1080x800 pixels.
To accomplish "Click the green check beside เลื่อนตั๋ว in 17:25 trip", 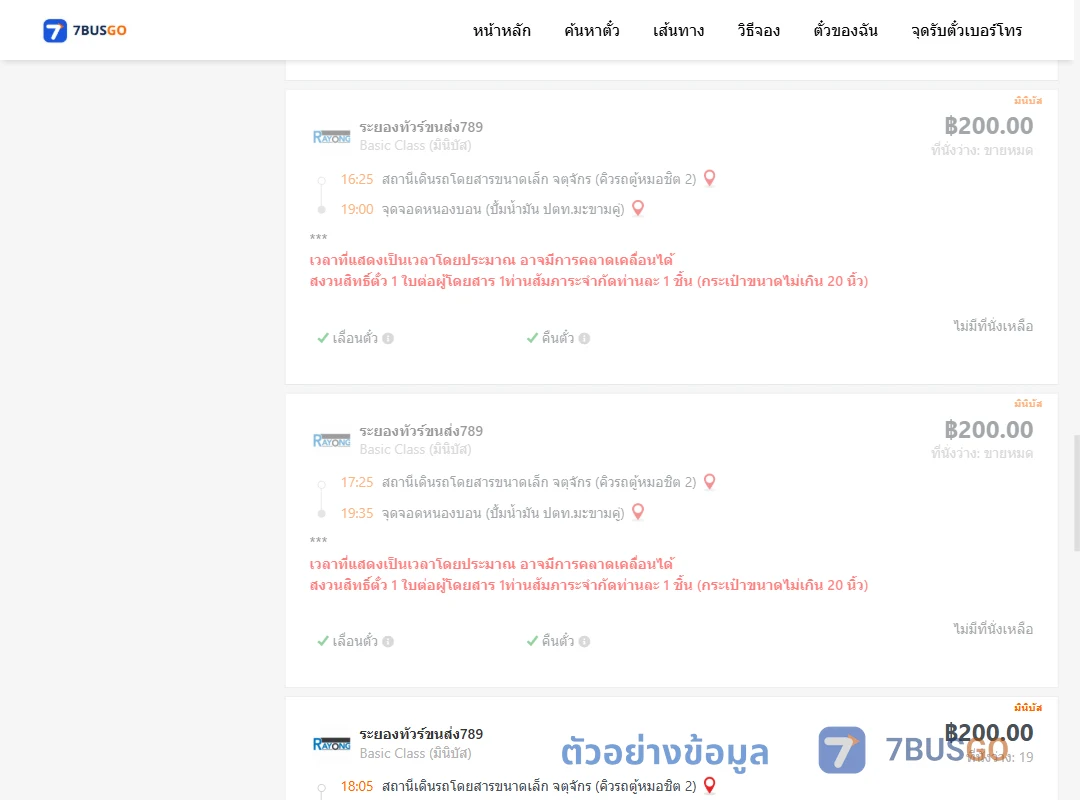I will [322, 641].
